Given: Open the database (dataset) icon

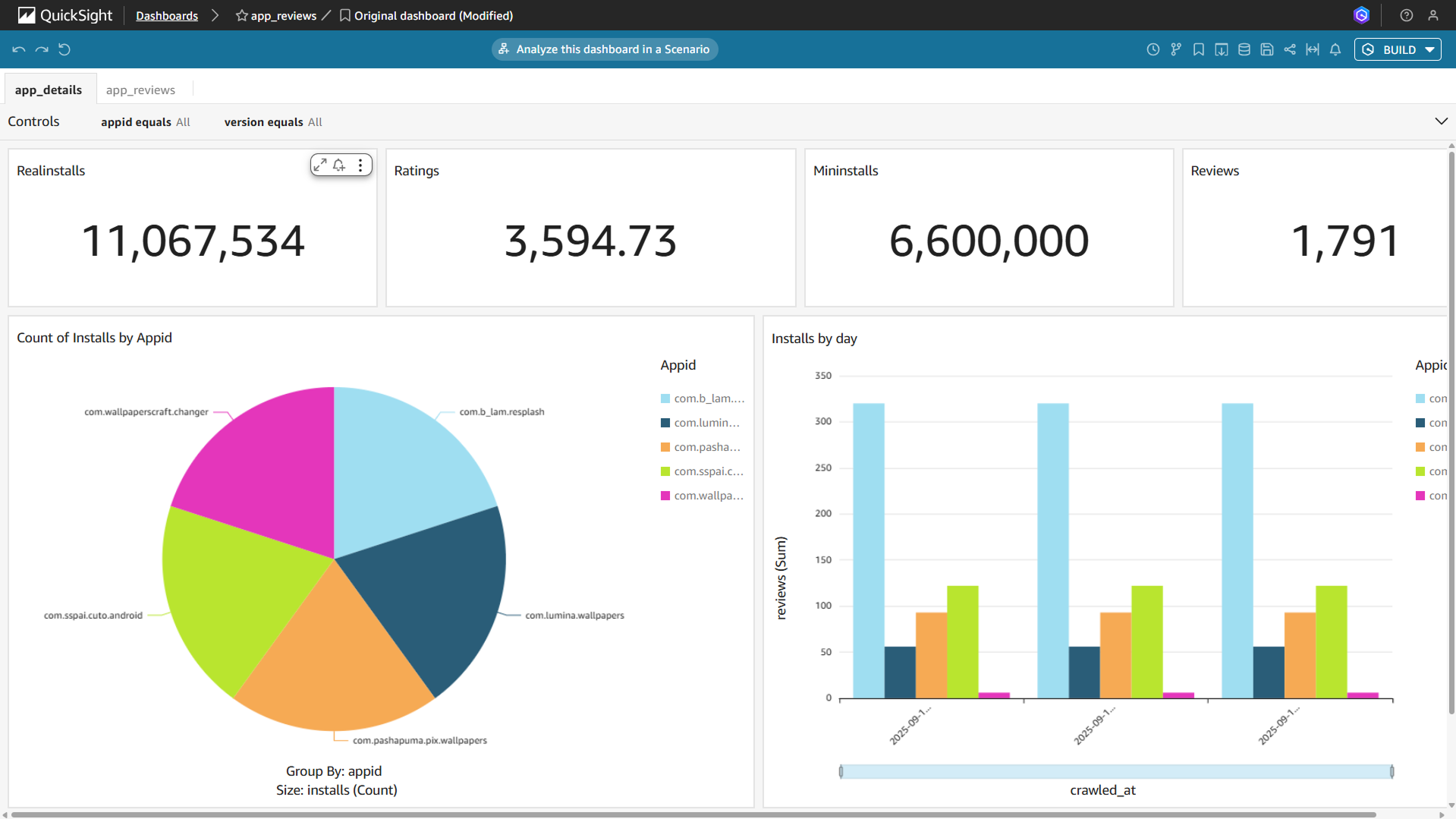Looking at the screenshot, I should tap(1244, 49).
